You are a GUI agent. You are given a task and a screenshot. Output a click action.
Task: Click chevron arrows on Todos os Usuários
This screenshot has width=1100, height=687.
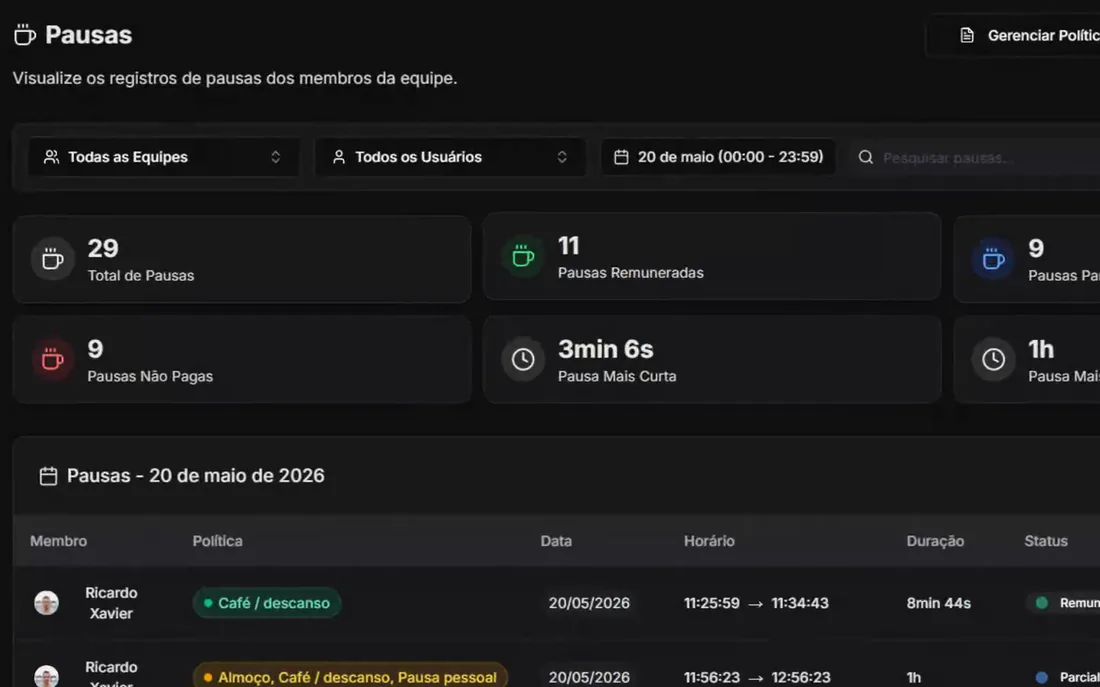click(562, 157)
